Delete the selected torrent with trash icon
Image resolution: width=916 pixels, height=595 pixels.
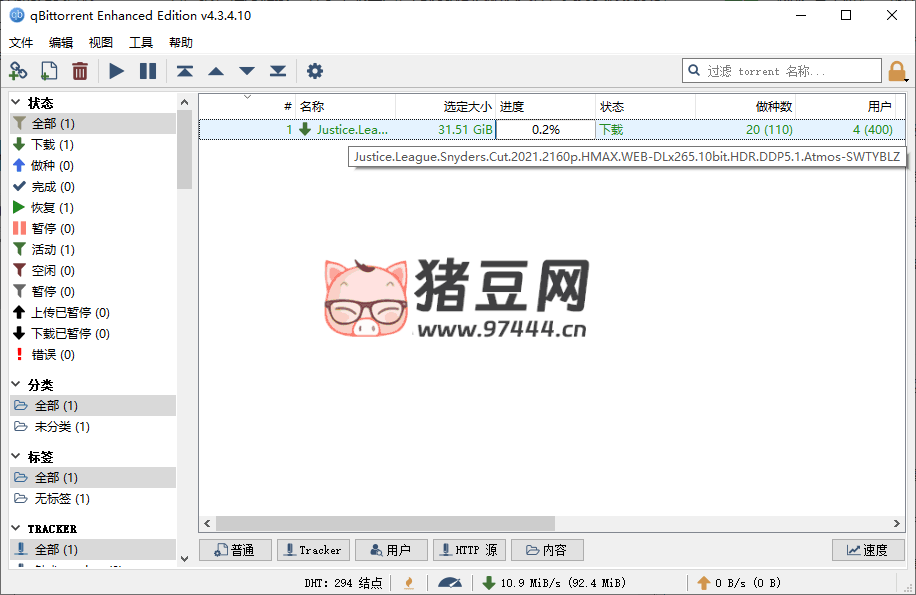(80, 71)
